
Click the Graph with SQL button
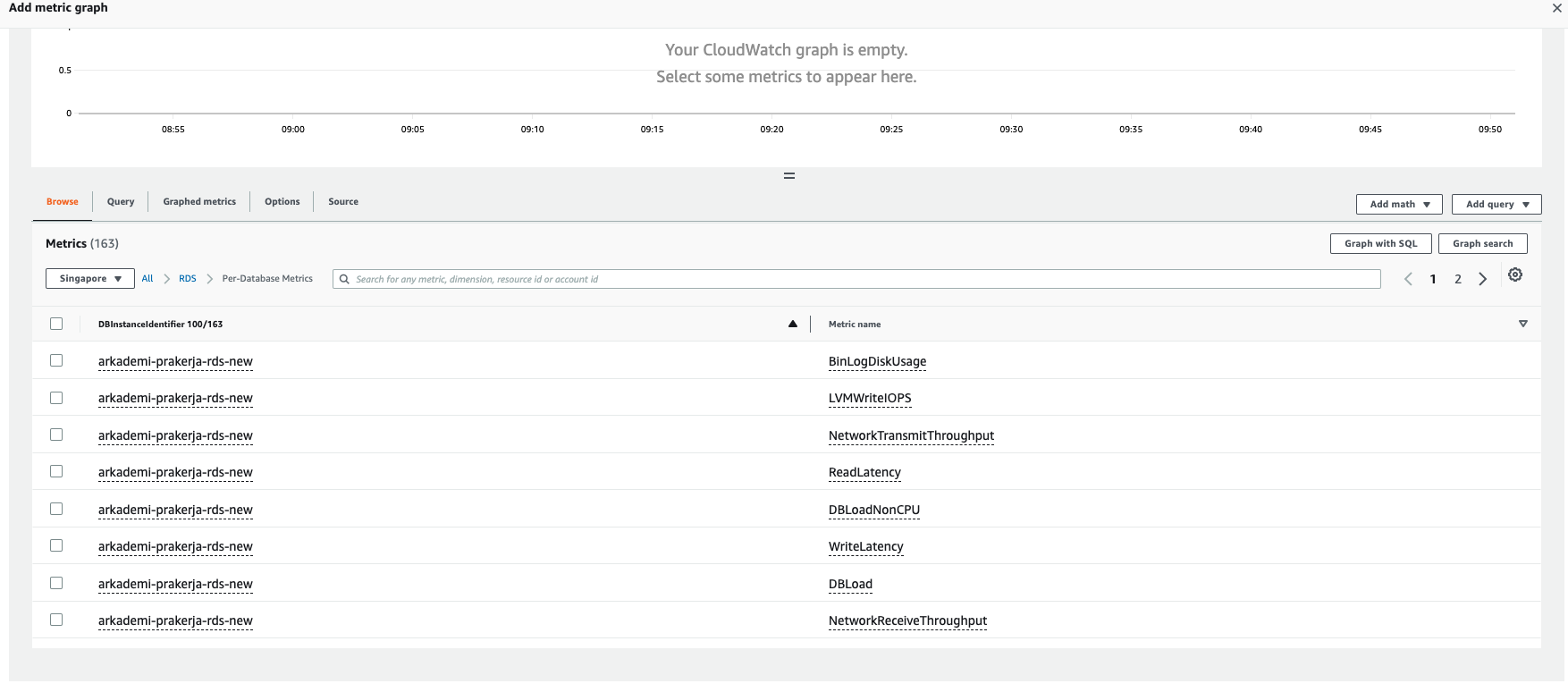tap(1380, 243)
